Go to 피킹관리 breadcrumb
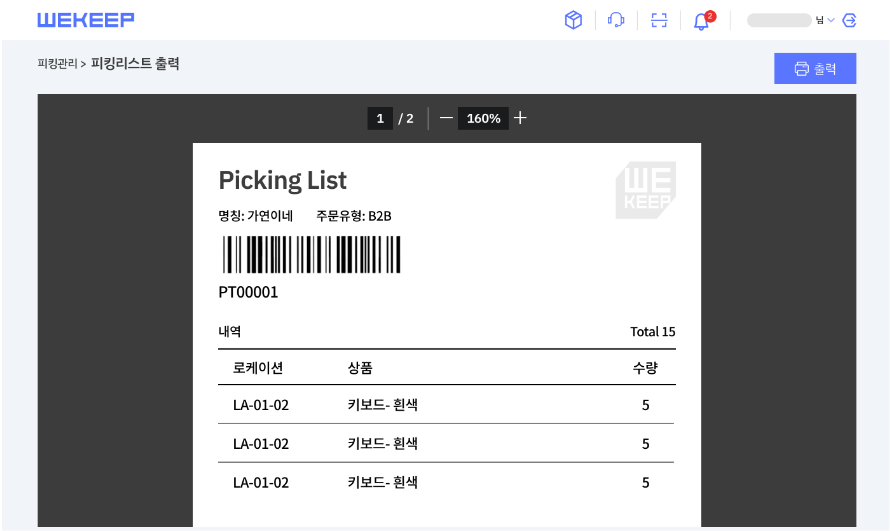 pyautogui.click(x=57, y=64)
